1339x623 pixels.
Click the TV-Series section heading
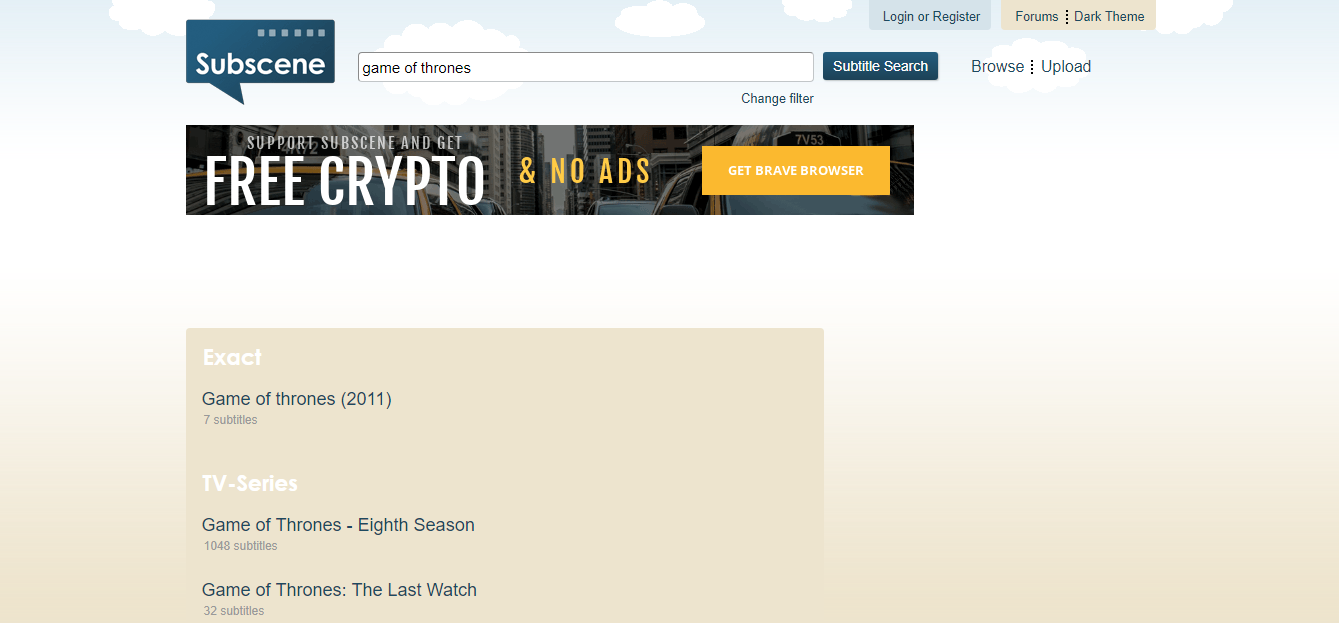click(x=250, y=483)
